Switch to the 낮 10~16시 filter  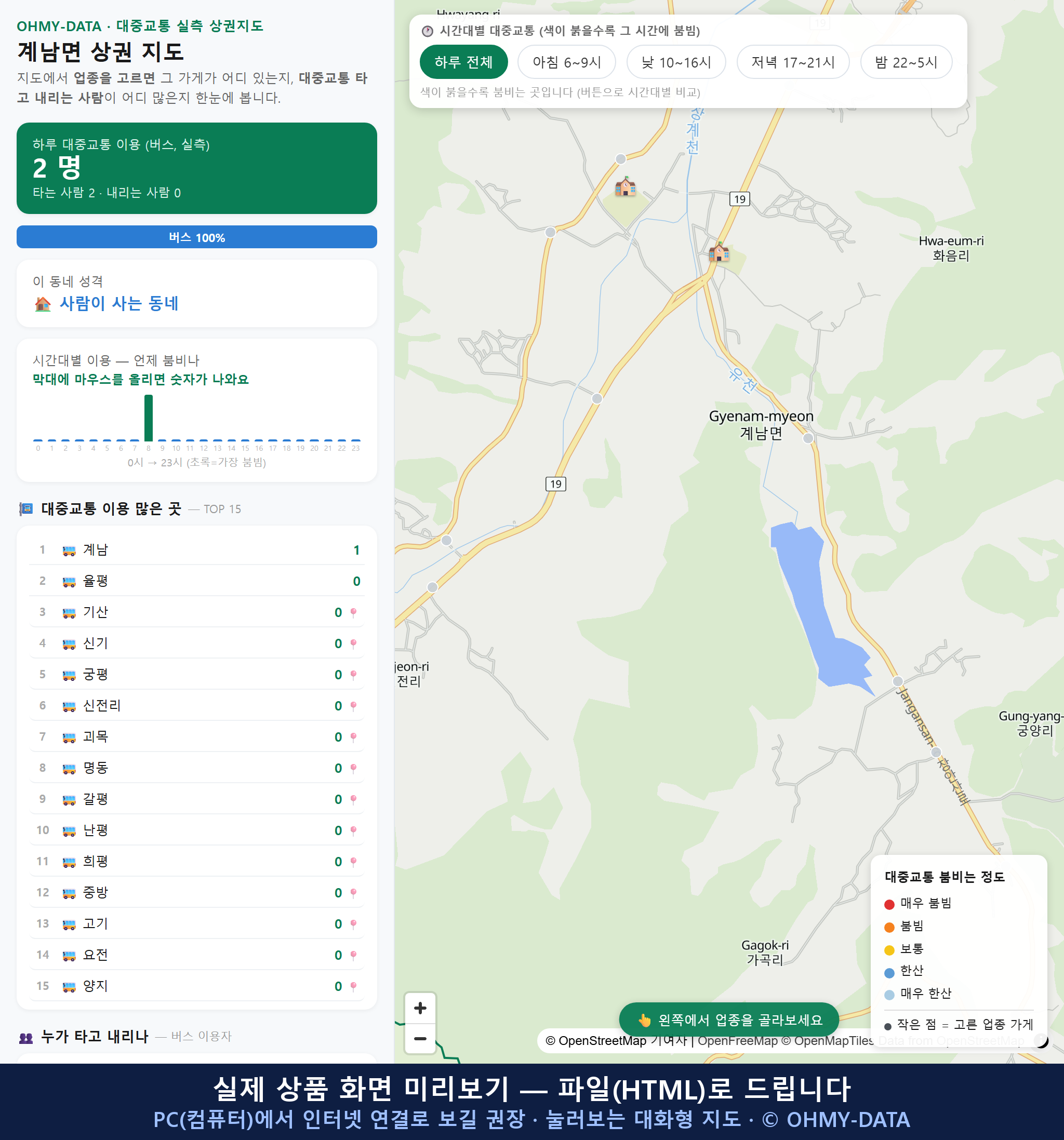(x=676, y=62)
